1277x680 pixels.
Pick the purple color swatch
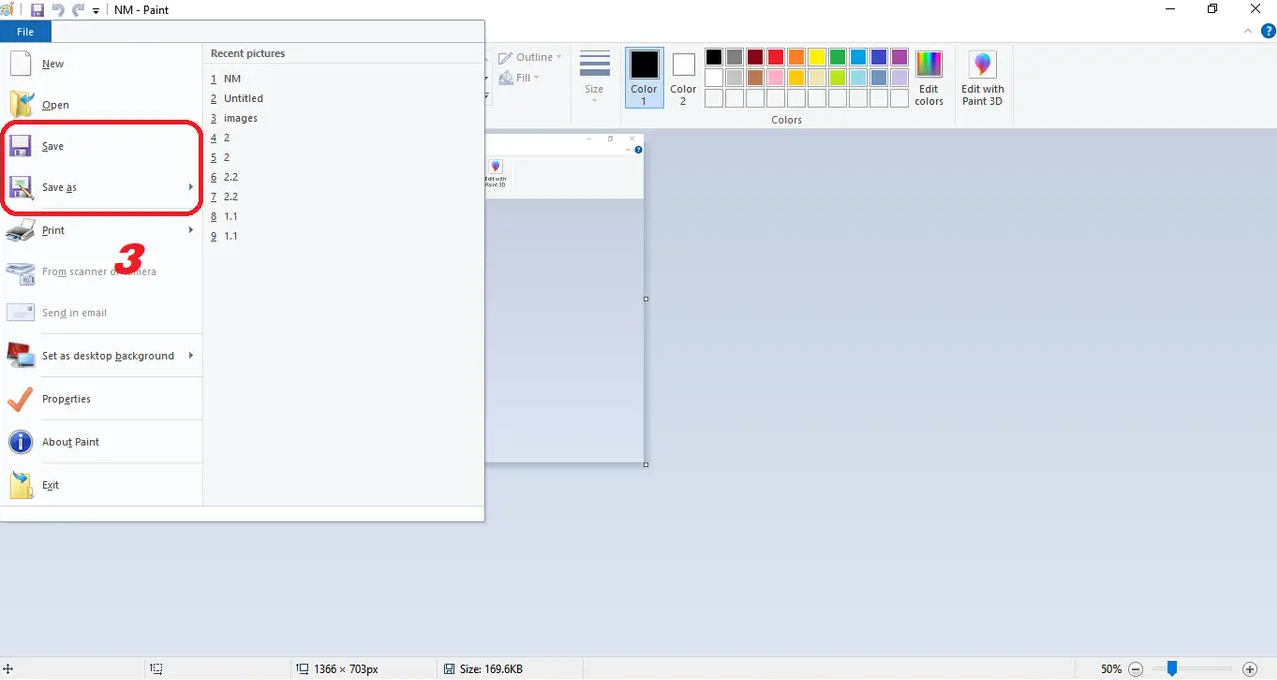coord(899,57)
